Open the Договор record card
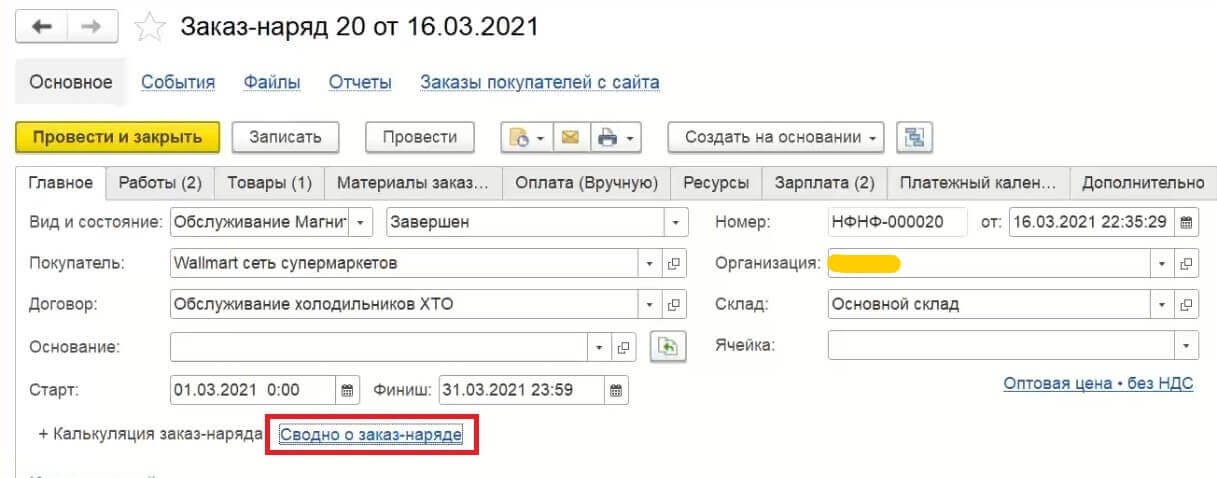This screenshot has height=478, width=1217. [674, 304]
